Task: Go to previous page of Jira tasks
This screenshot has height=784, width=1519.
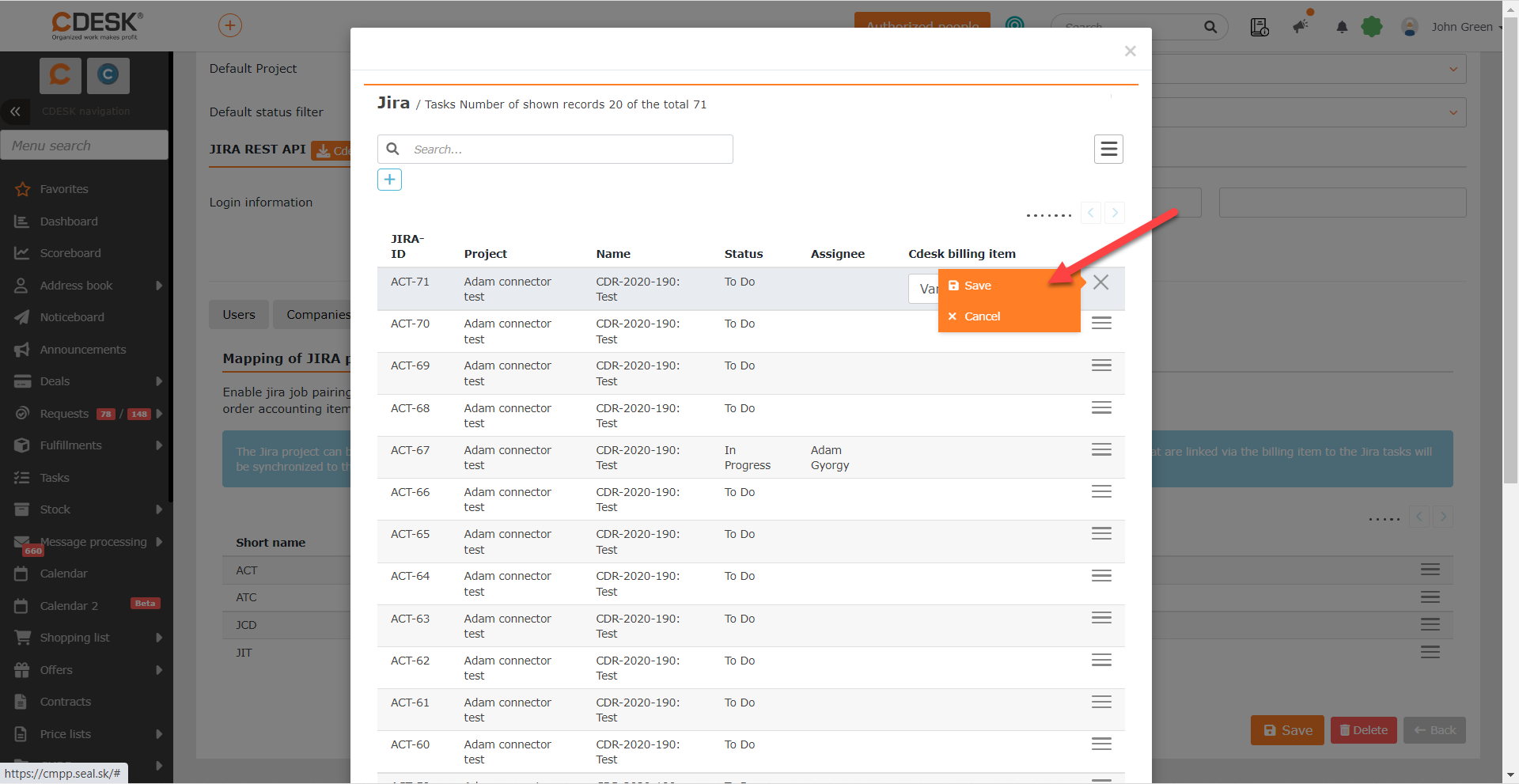Action: coord(1091,213)
